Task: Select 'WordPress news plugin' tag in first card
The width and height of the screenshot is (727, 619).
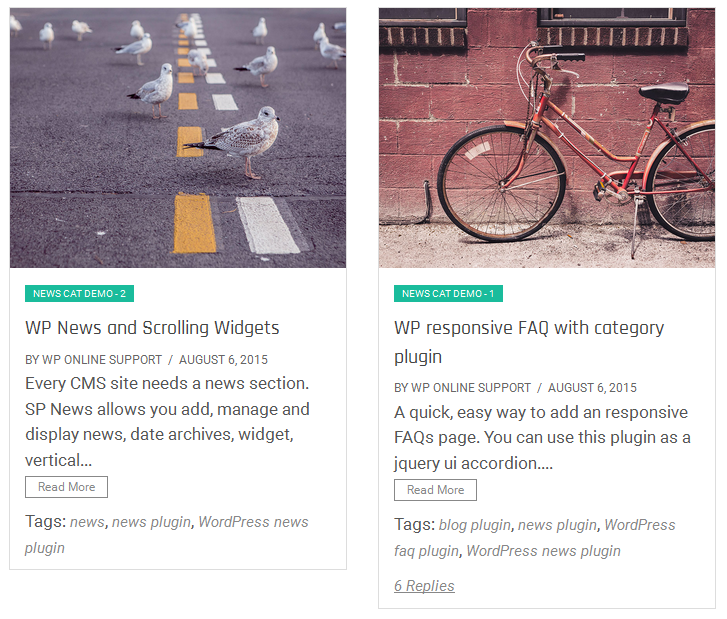Action: (253, 522)
